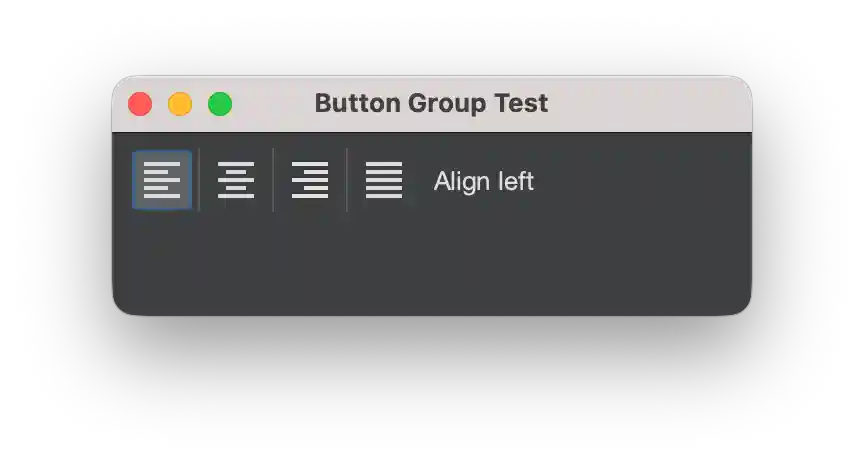Click separator between left and center buttons

(199, 180)
